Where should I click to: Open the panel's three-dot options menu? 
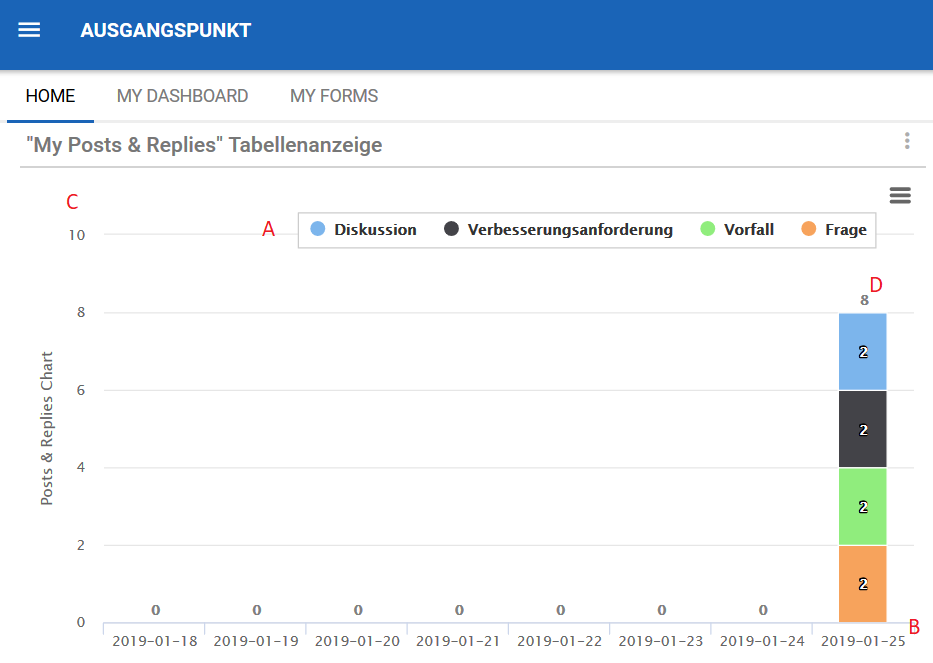(907, 141)
